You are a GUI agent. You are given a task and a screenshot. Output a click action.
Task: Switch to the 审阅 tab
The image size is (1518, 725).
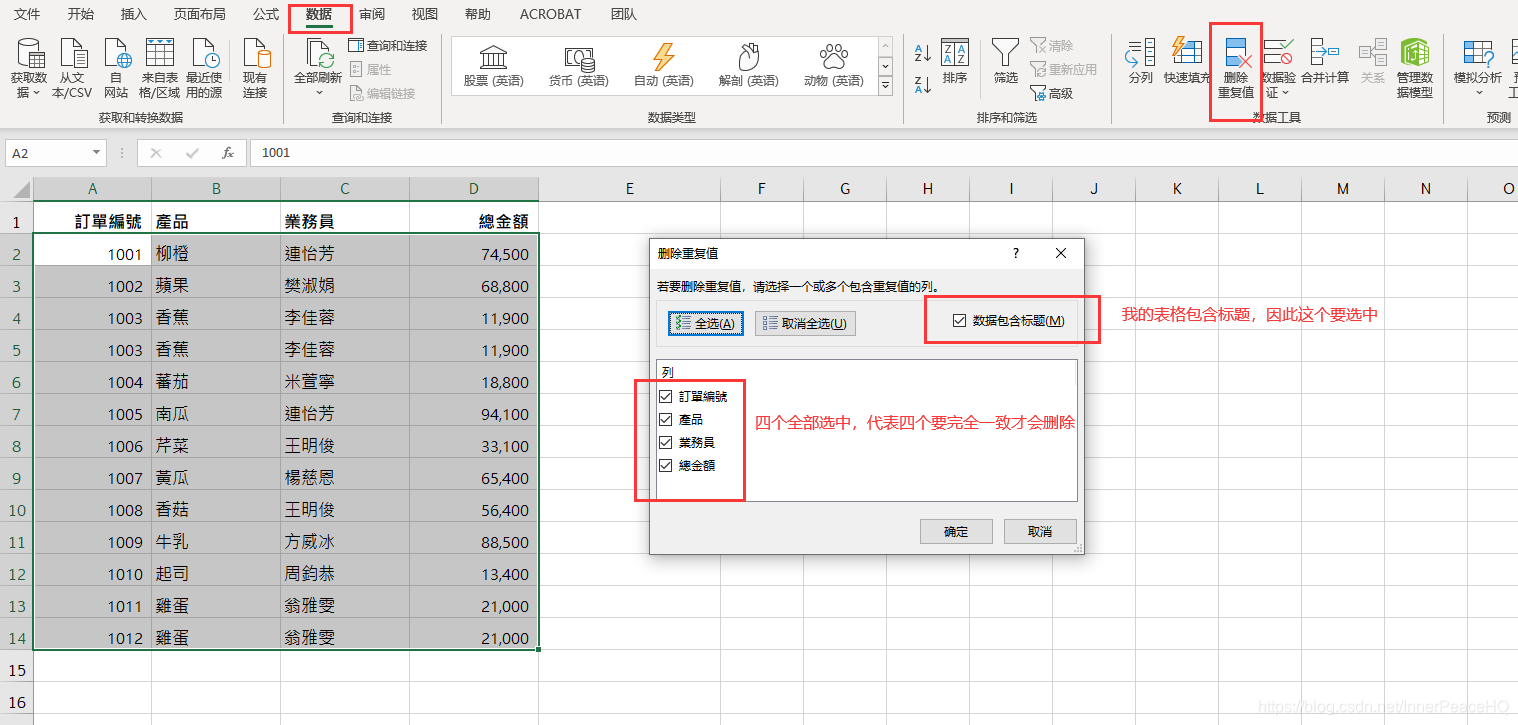coord(372,15)
